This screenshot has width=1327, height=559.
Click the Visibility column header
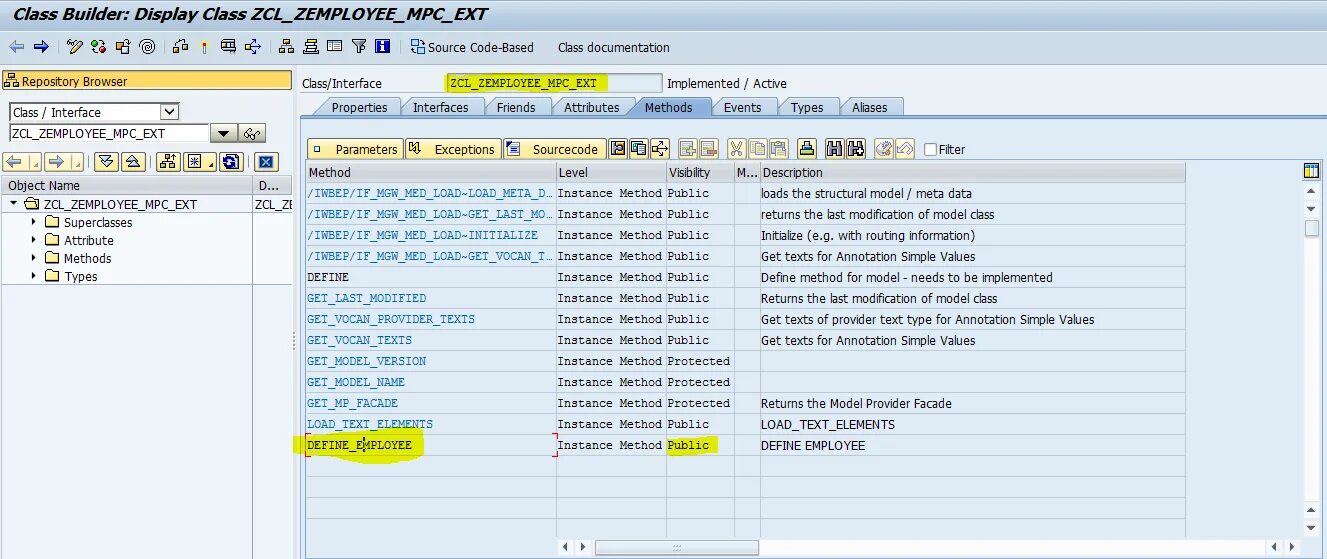700,172
